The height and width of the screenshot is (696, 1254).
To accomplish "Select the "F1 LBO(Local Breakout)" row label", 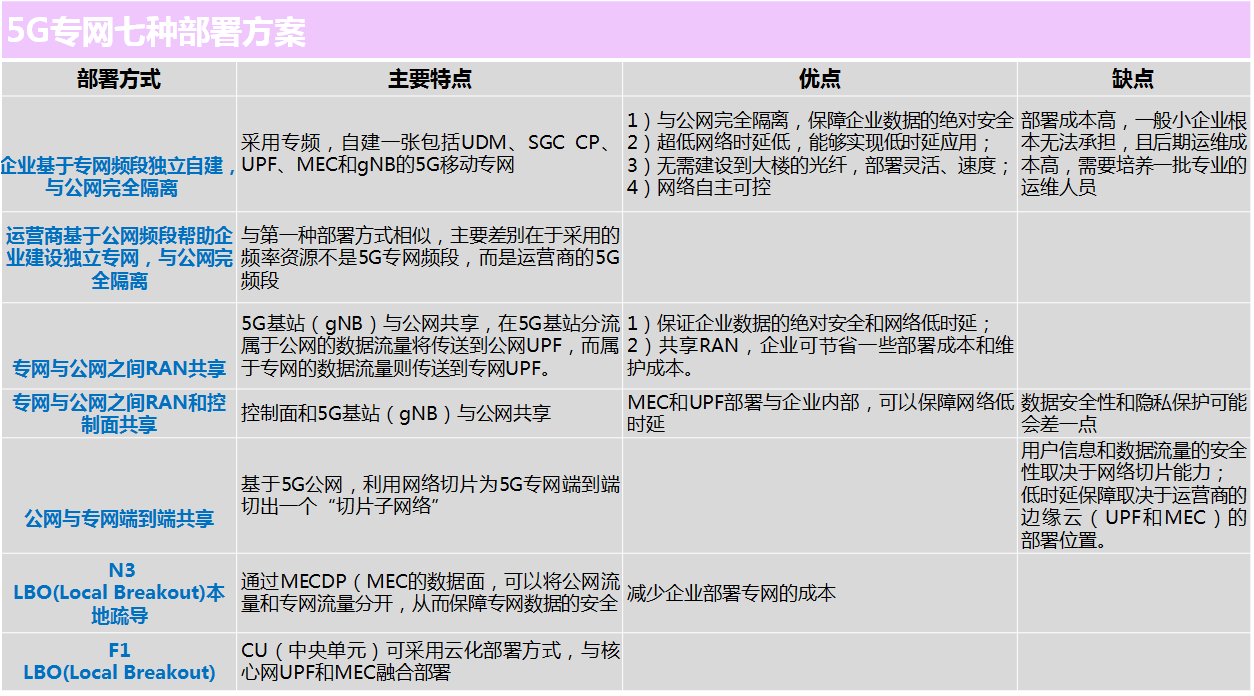I will pyautogui.click(x=119, y=661).
